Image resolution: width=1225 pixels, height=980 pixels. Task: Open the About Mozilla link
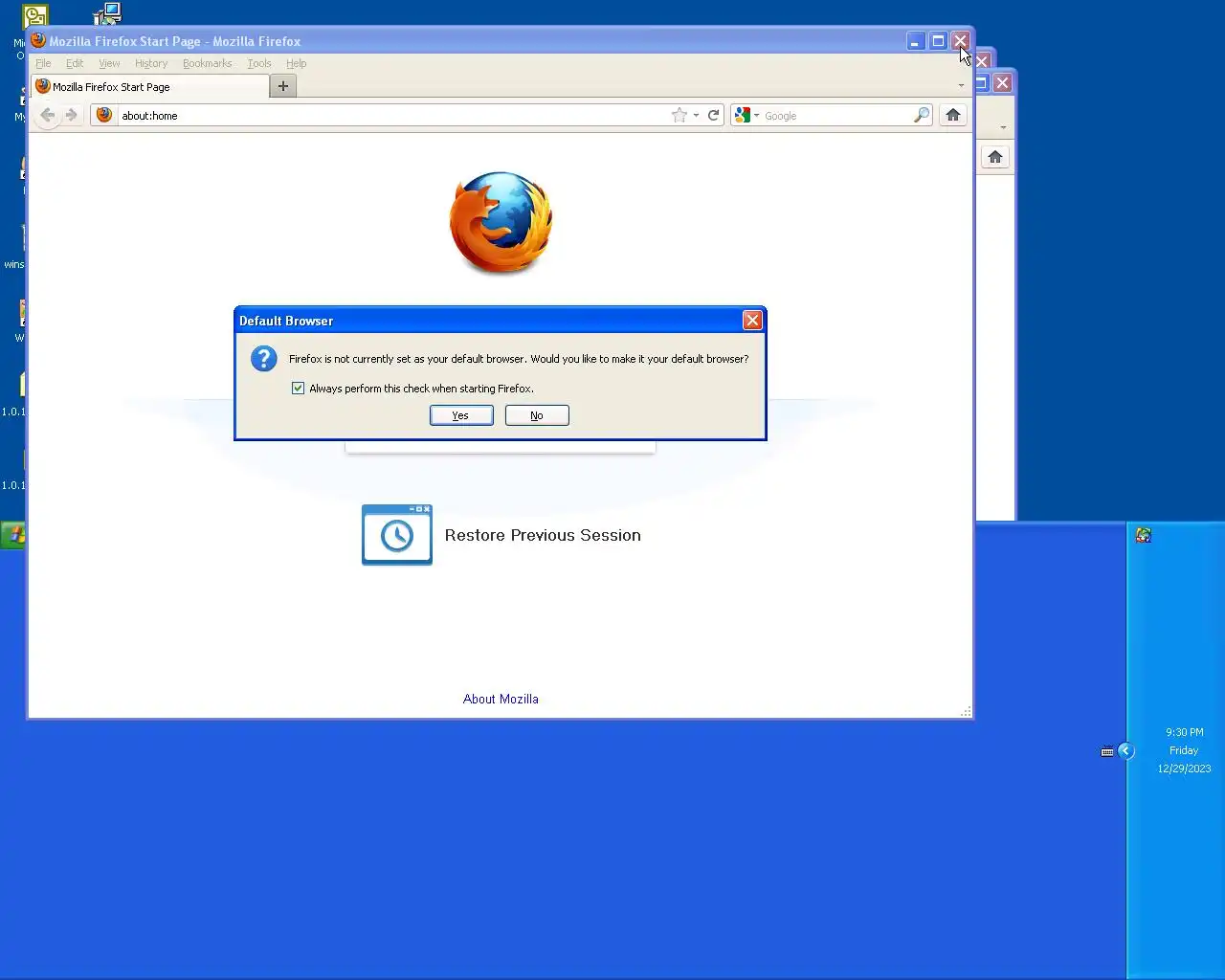point(501,699)
